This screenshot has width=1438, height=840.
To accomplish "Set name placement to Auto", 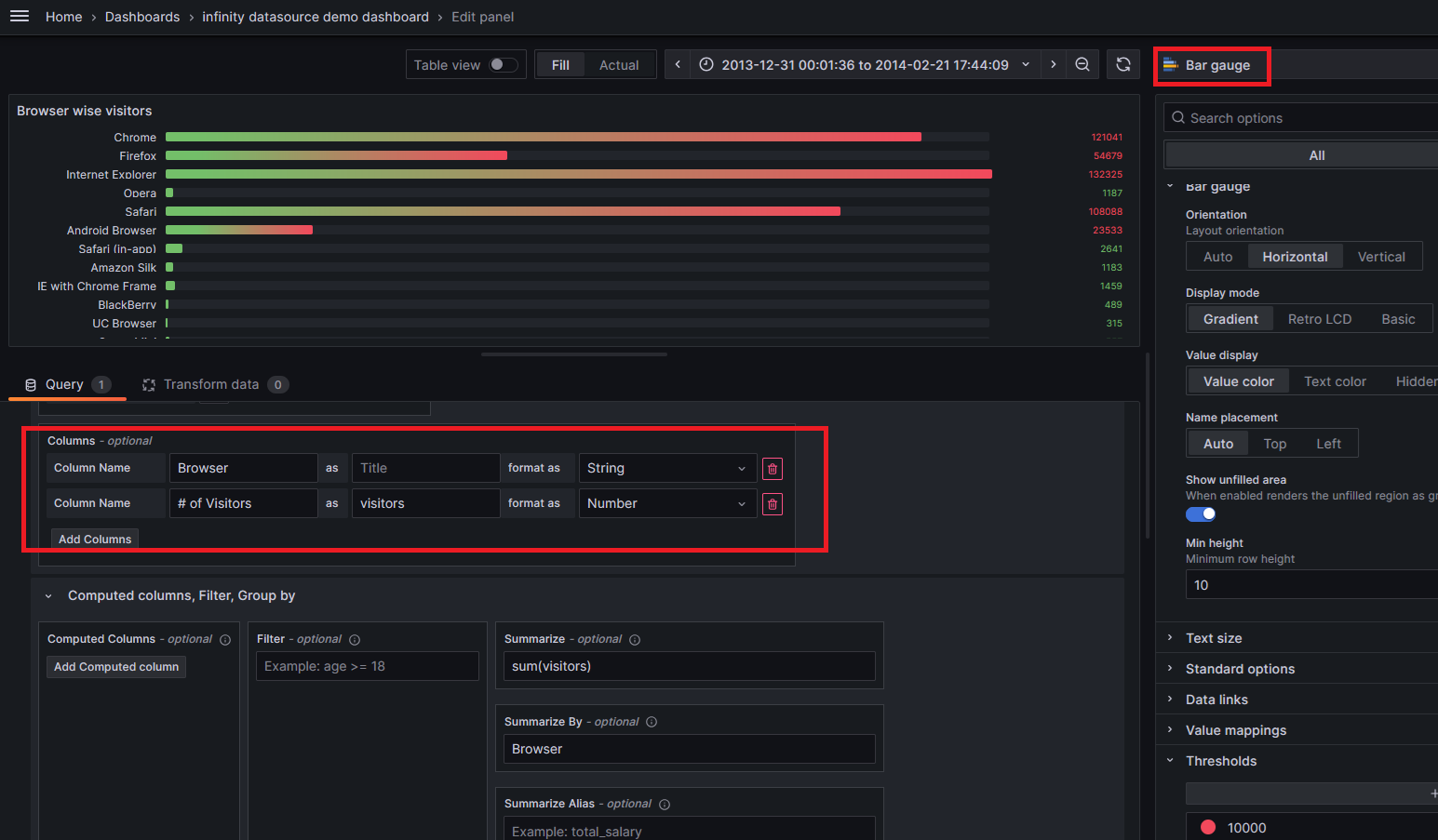I will (1218, 444).
